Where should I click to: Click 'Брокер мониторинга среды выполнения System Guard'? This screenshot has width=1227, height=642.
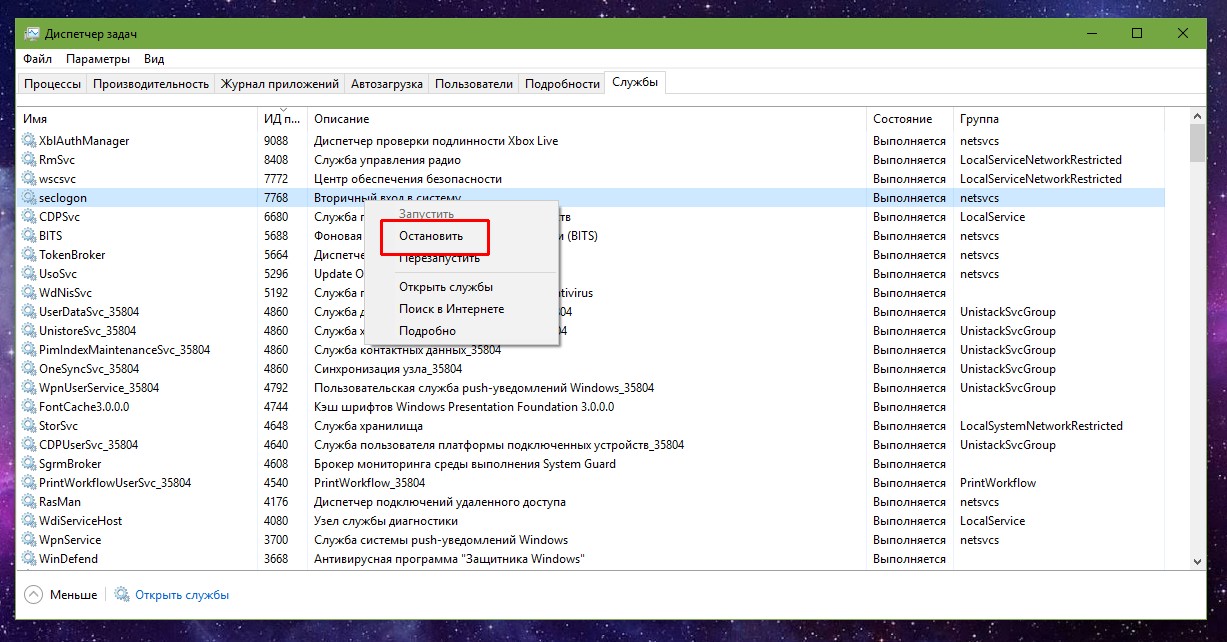pyautogui.click(x=465, y=464)
